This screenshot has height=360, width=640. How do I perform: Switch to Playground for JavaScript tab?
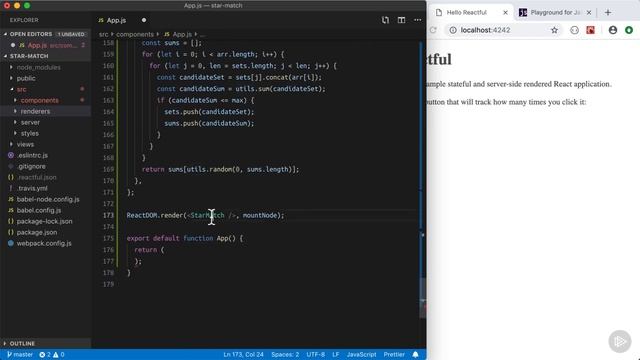click(x=555, y=13)
